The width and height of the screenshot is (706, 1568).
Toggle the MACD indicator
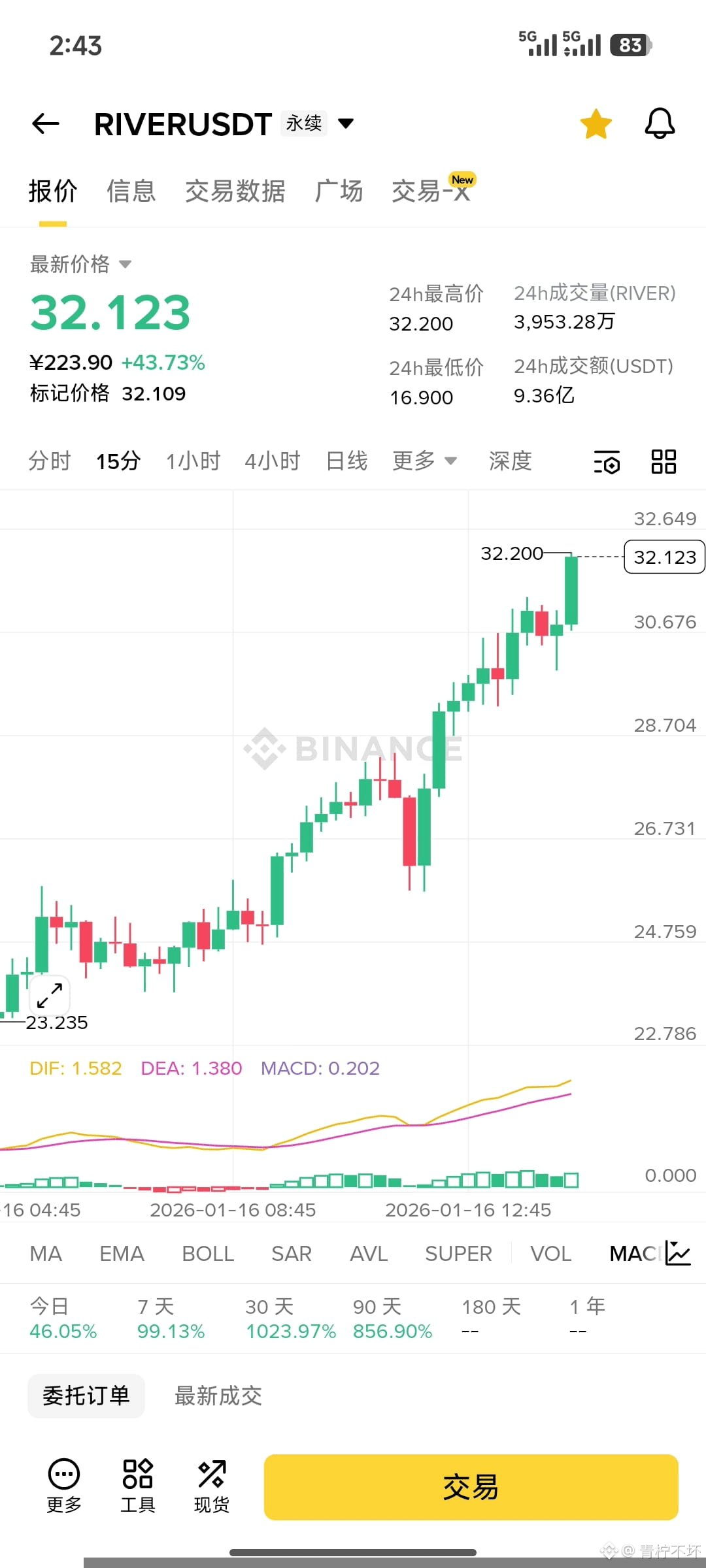[x=634, y=1254]
